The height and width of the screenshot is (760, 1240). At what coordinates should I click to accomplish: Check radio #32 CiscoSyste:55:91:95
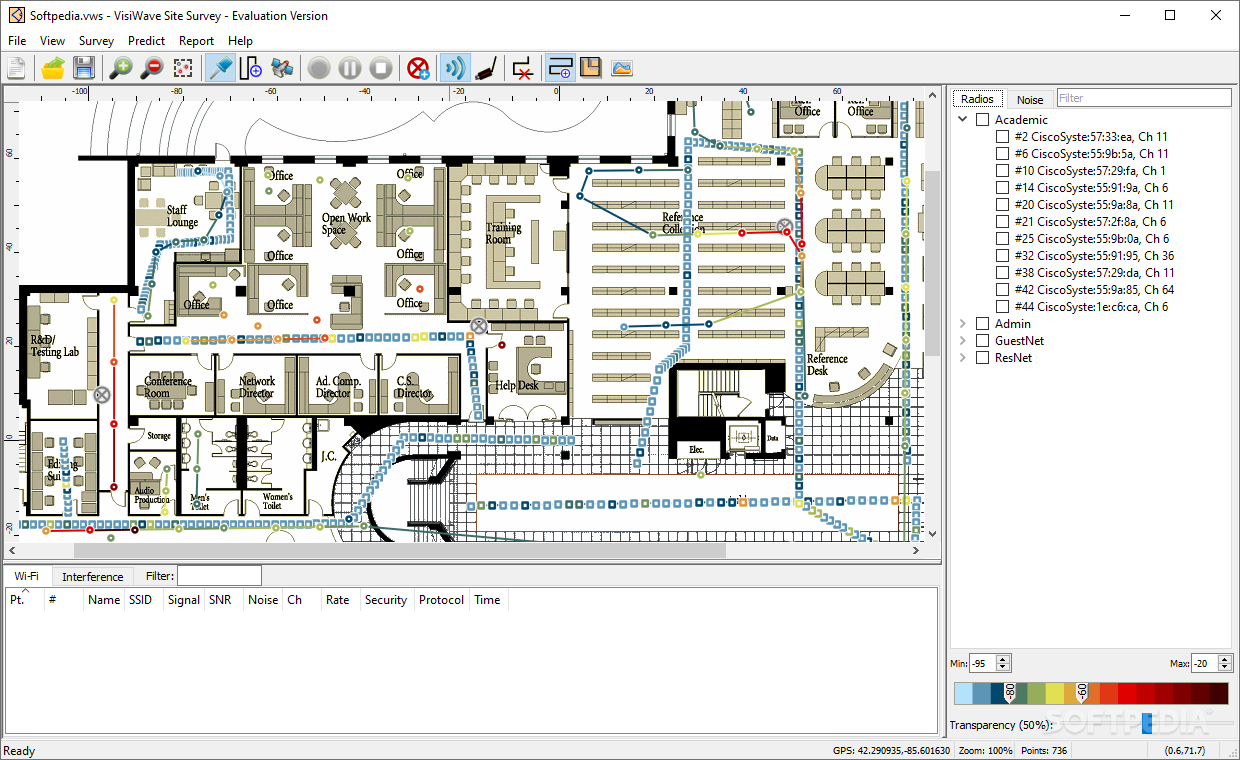1002,256
